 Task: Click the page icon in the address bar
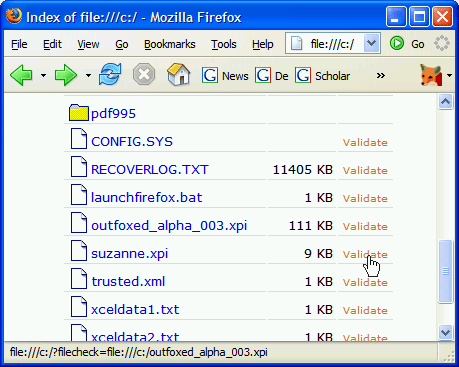(296, 44)
